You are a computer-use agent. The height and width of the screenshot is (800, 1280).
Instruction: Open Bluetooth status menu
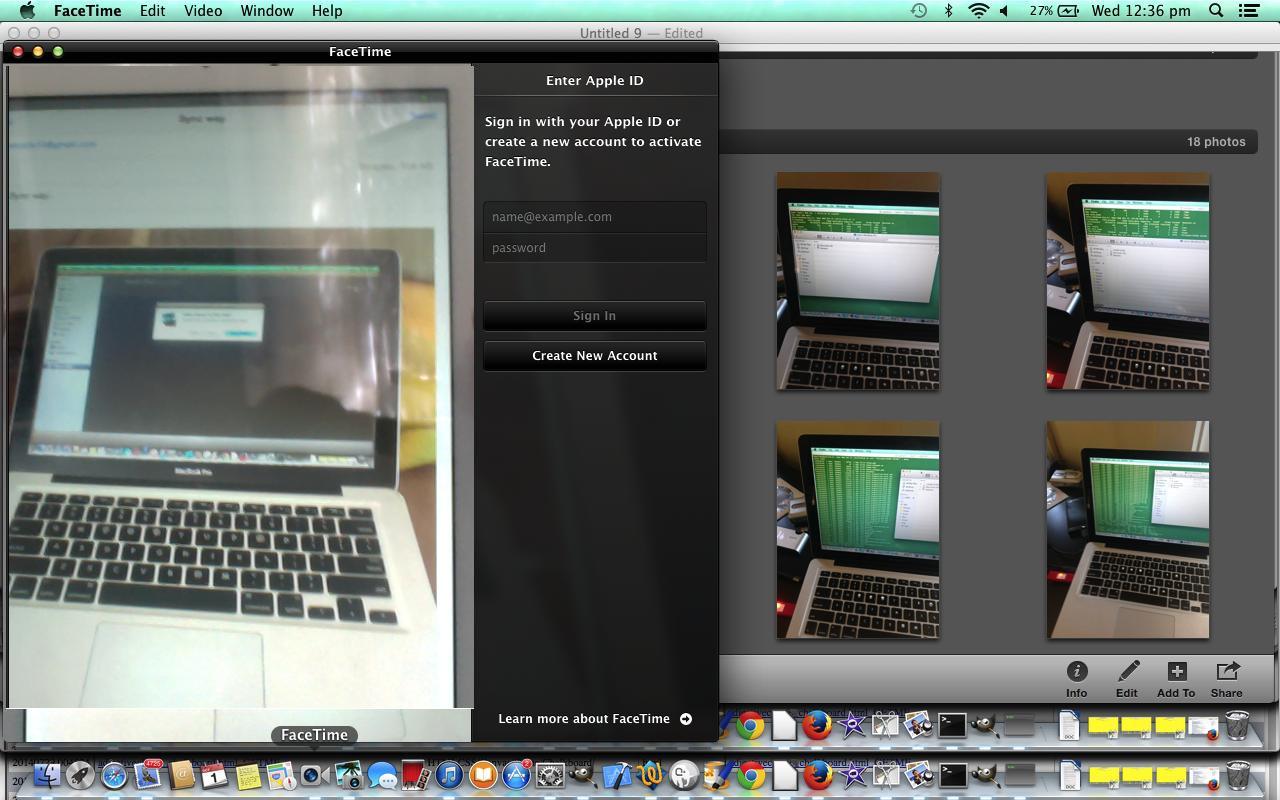949,11
